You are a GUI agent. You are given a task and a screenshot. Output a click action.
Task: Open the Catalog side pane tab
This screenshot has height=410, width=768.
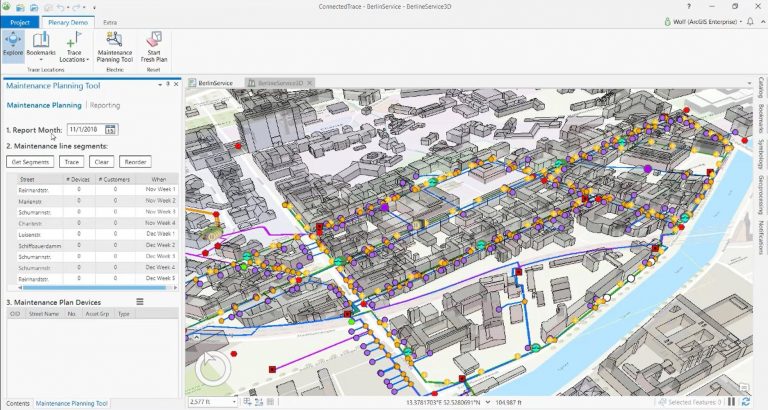pyautogui.click(x=762, y=87)
